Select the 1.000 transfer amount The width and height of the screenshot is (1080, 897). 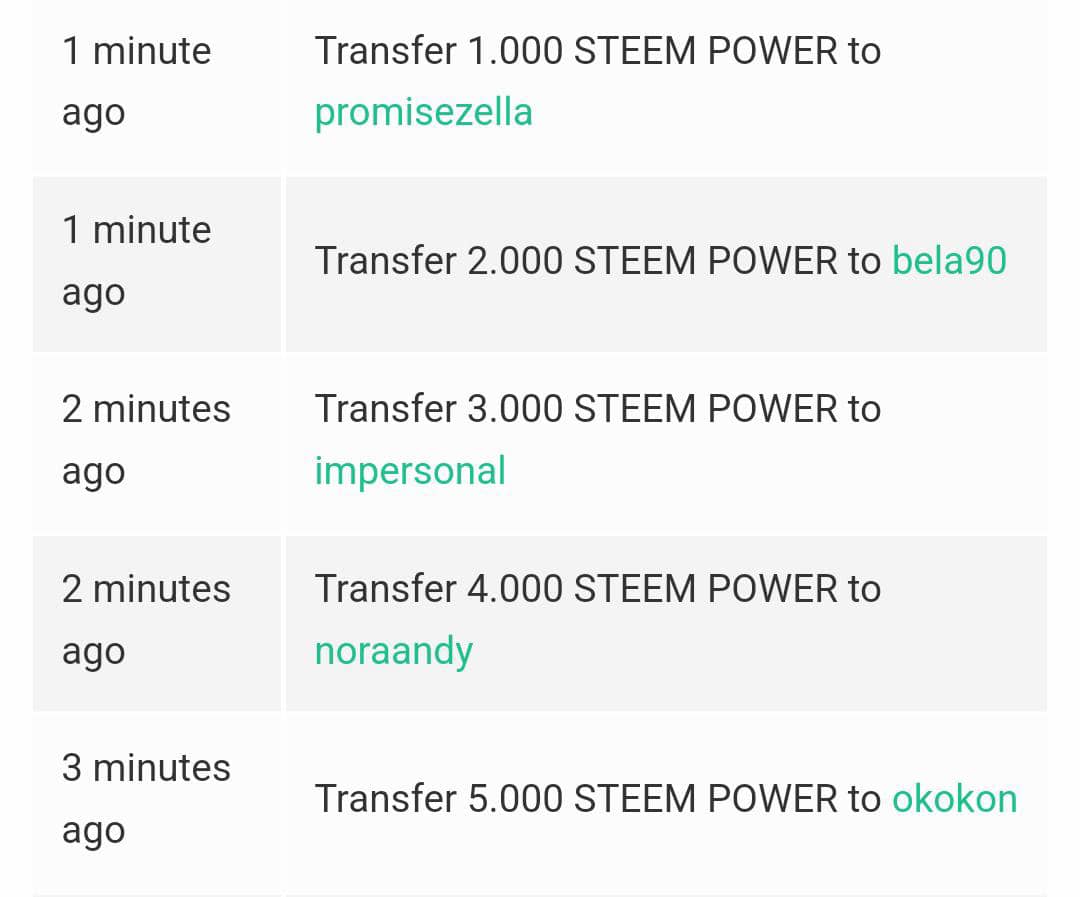515,51
